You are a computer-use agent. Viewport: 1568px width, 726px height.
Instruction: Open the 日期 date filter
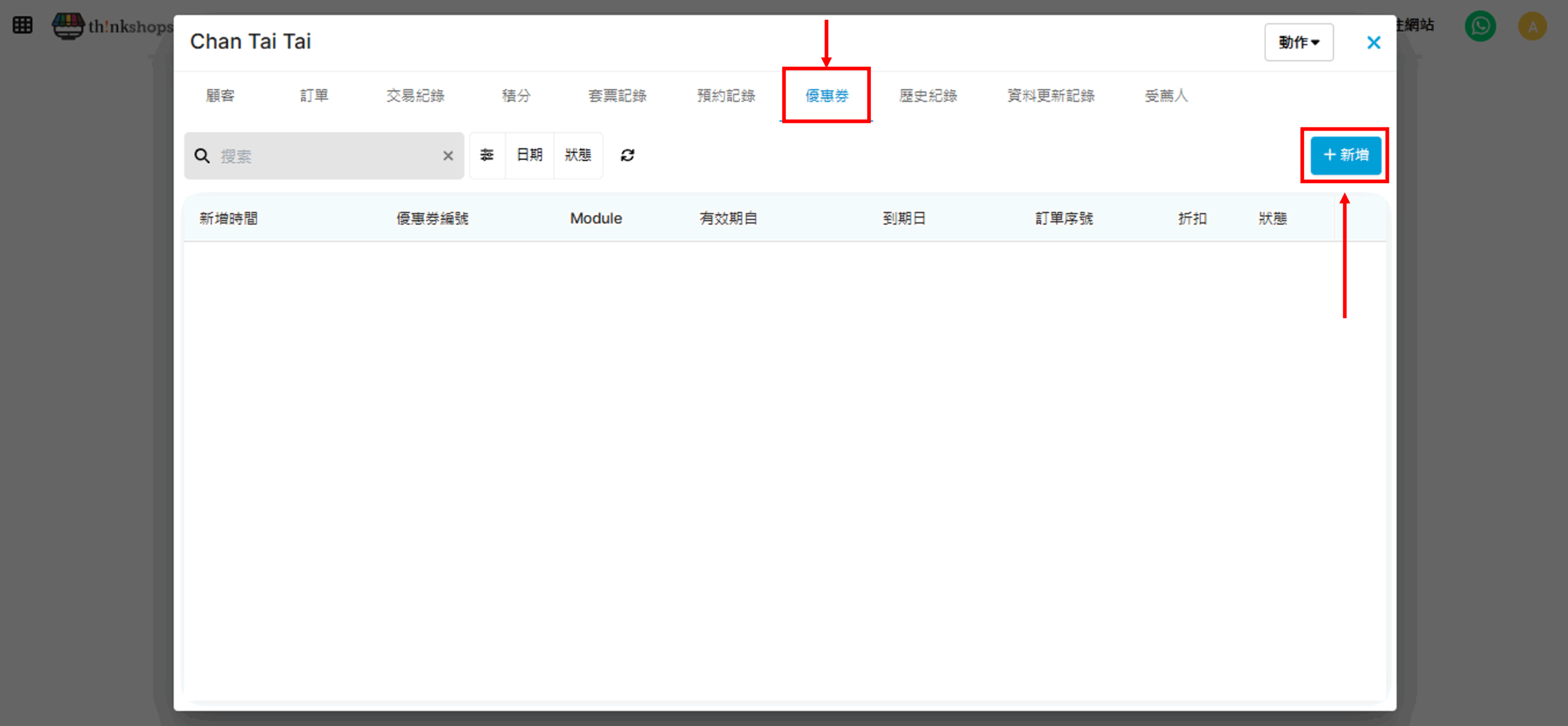(x=529, y=155)
